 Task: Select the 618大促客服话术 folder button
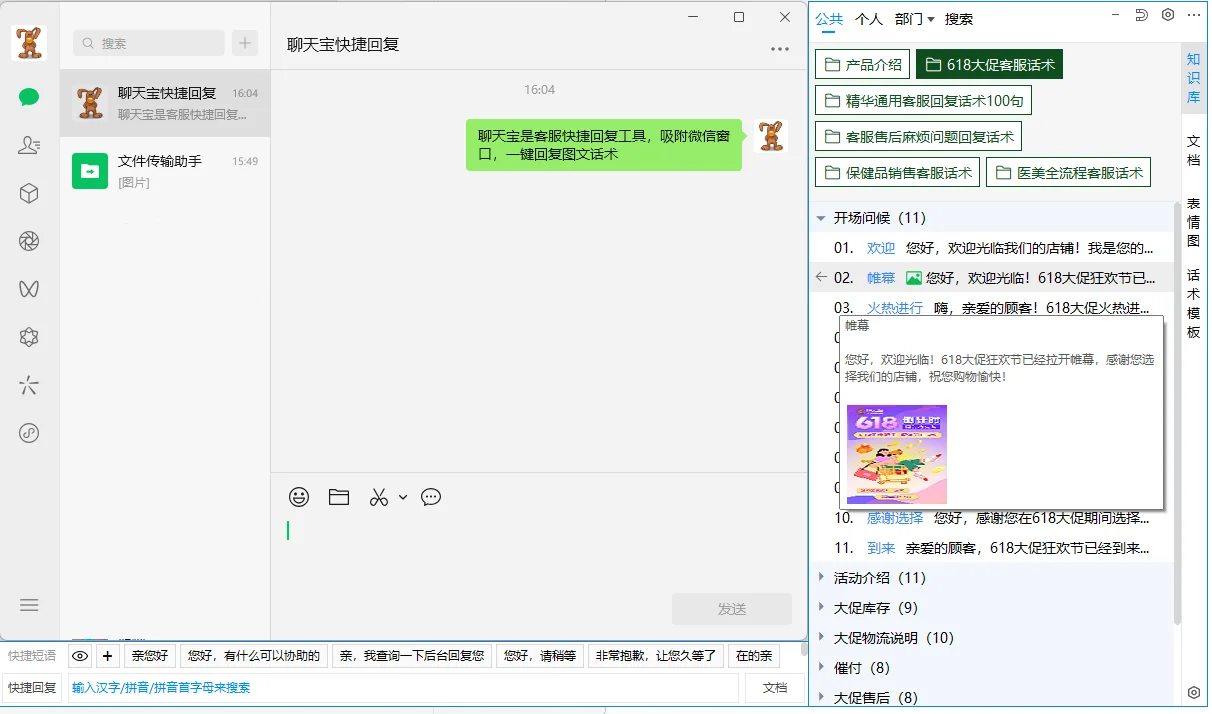(x=989, y=65)
